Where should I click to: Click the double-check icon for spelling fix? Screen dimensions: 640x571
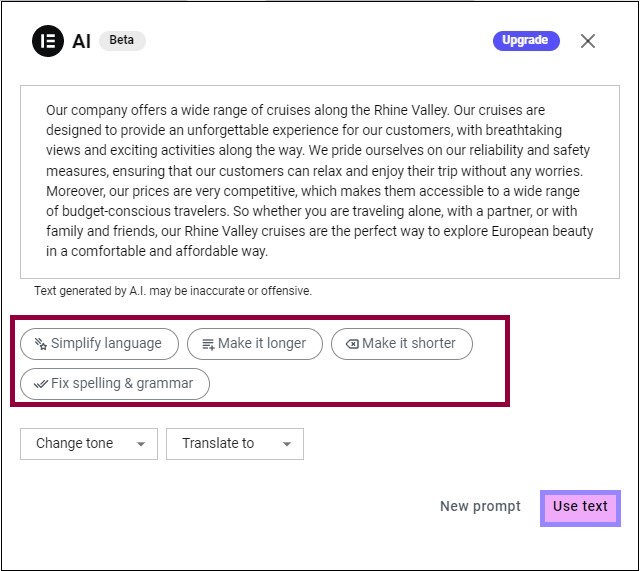point(41,384)
